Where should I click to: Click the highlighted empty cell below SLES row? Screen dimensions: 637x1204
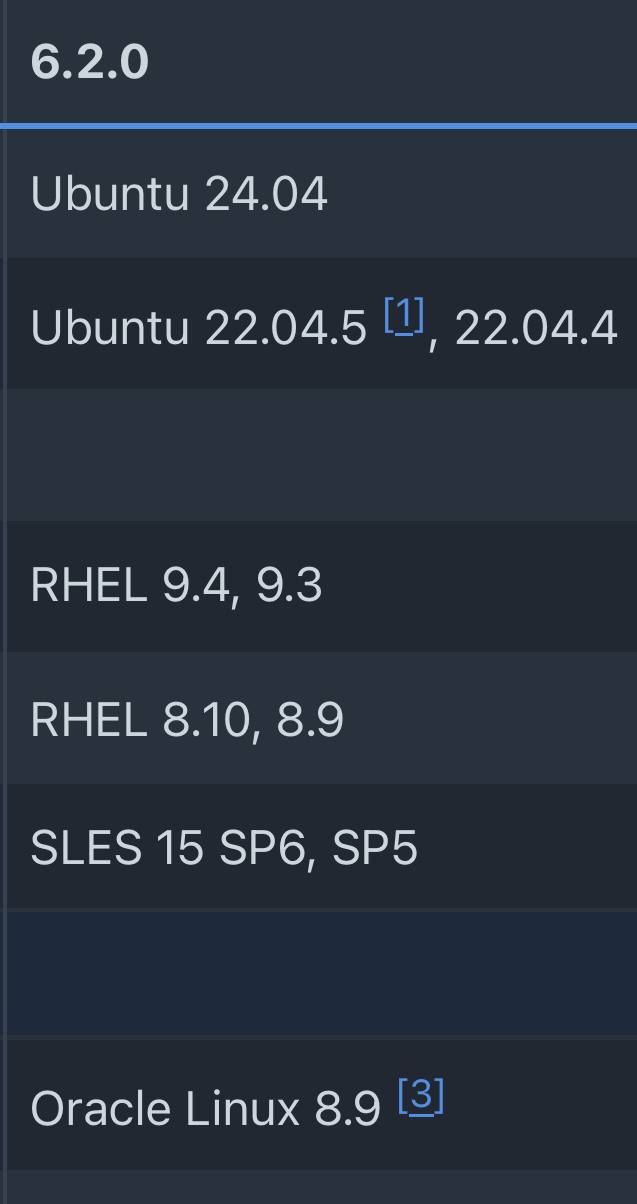[320, 973]
